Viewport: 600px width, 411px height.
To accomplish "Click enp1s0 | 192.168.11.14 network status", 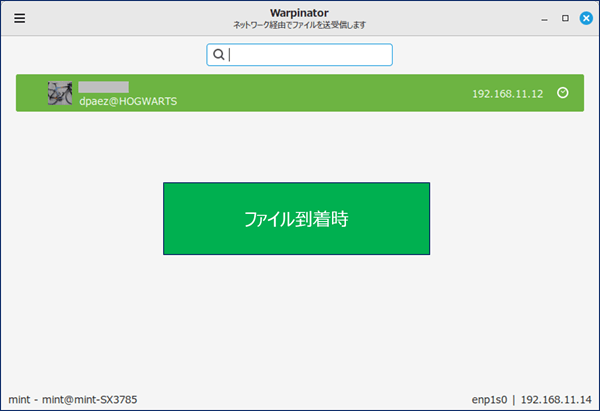I will pos(532,400).
